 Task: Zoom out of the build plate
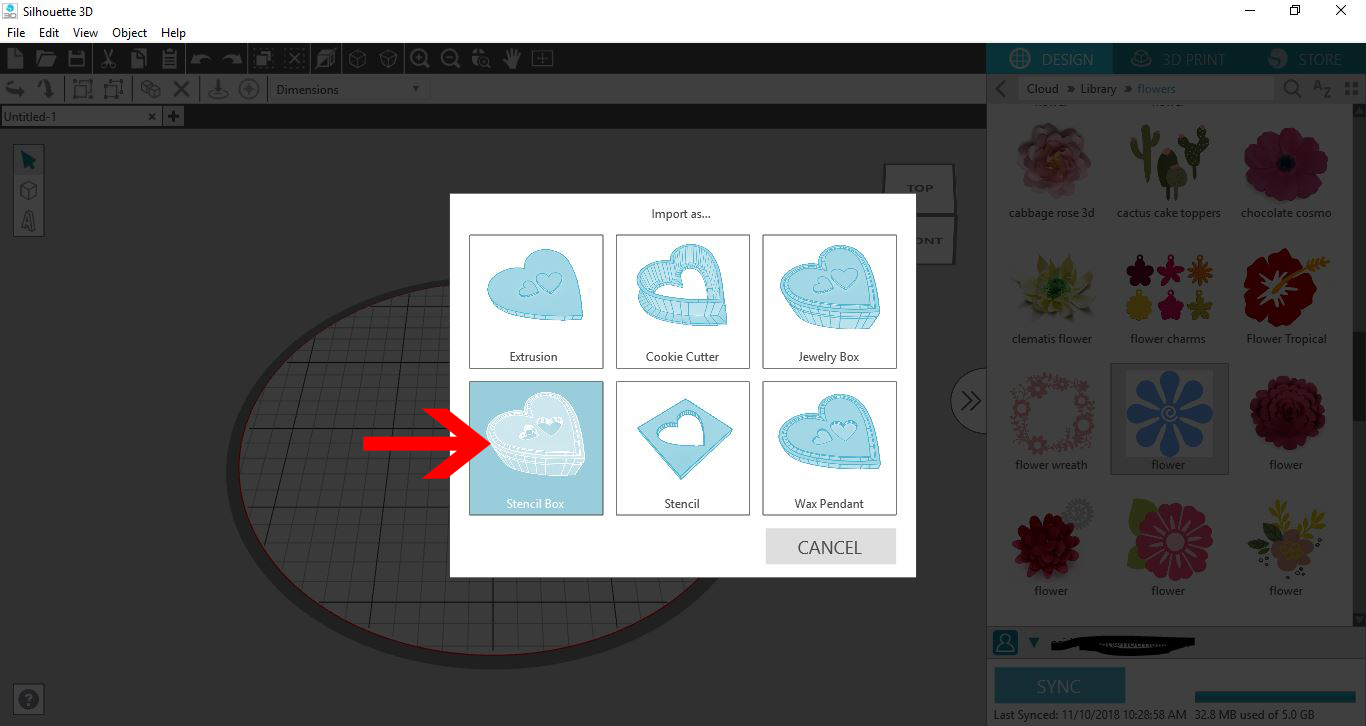450,59
